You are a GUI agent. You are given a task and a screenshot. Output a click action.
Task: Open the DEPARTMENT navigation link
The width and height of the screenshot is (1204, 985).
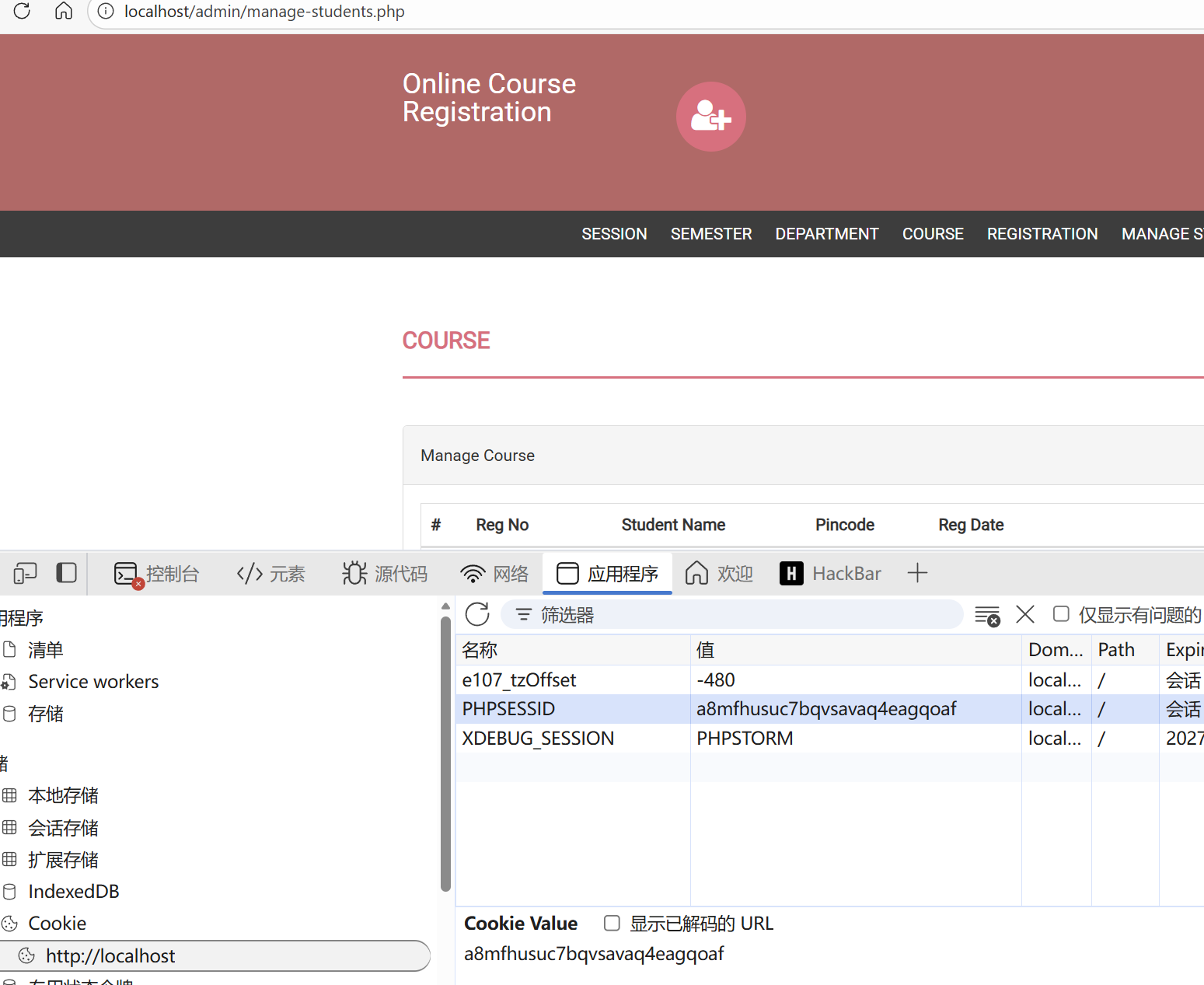(x=826, y=234)
